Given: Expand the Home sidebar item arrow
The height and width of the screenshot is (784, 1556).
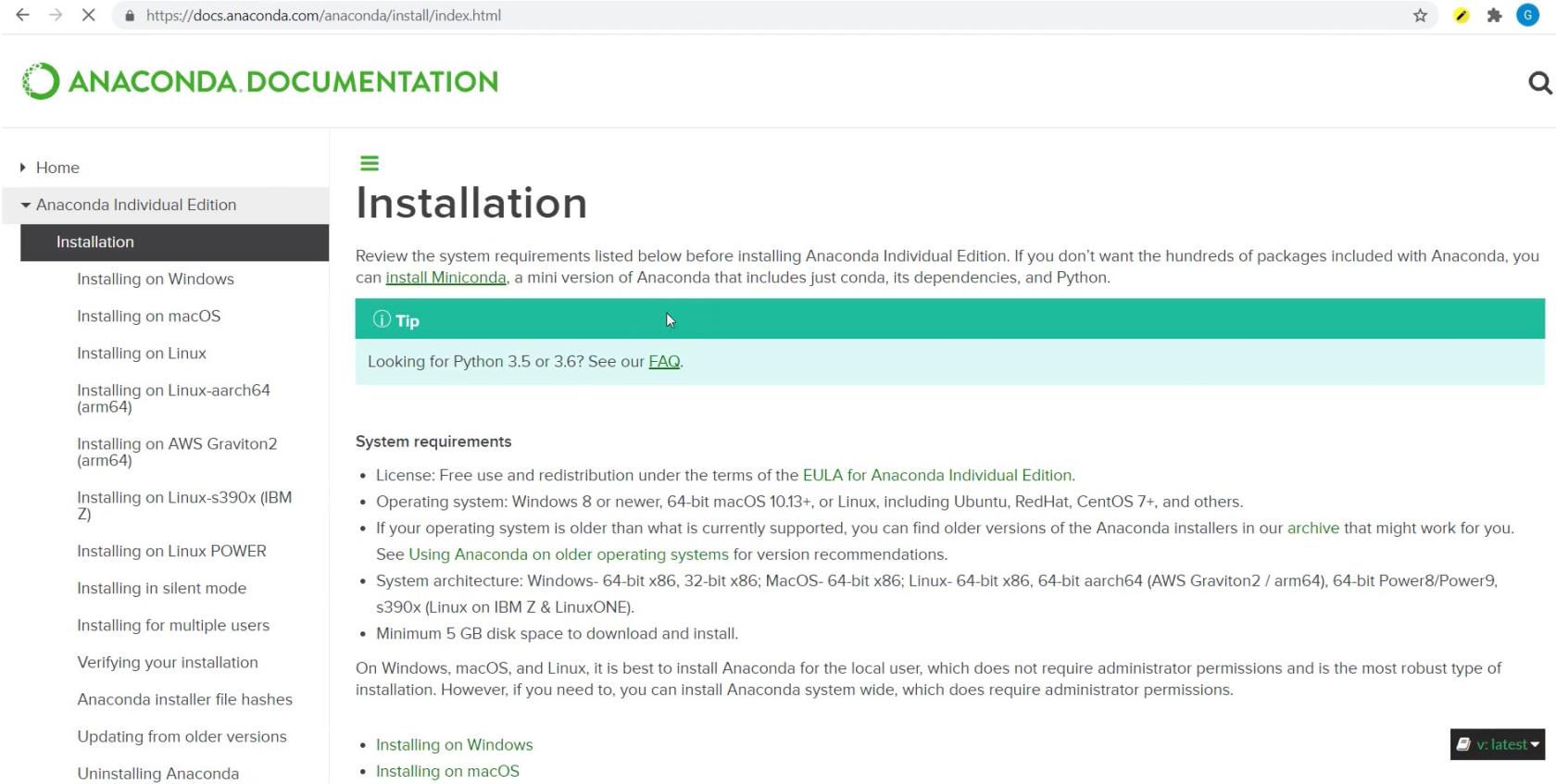Looking at the screenshot, I should click(23, 168).
